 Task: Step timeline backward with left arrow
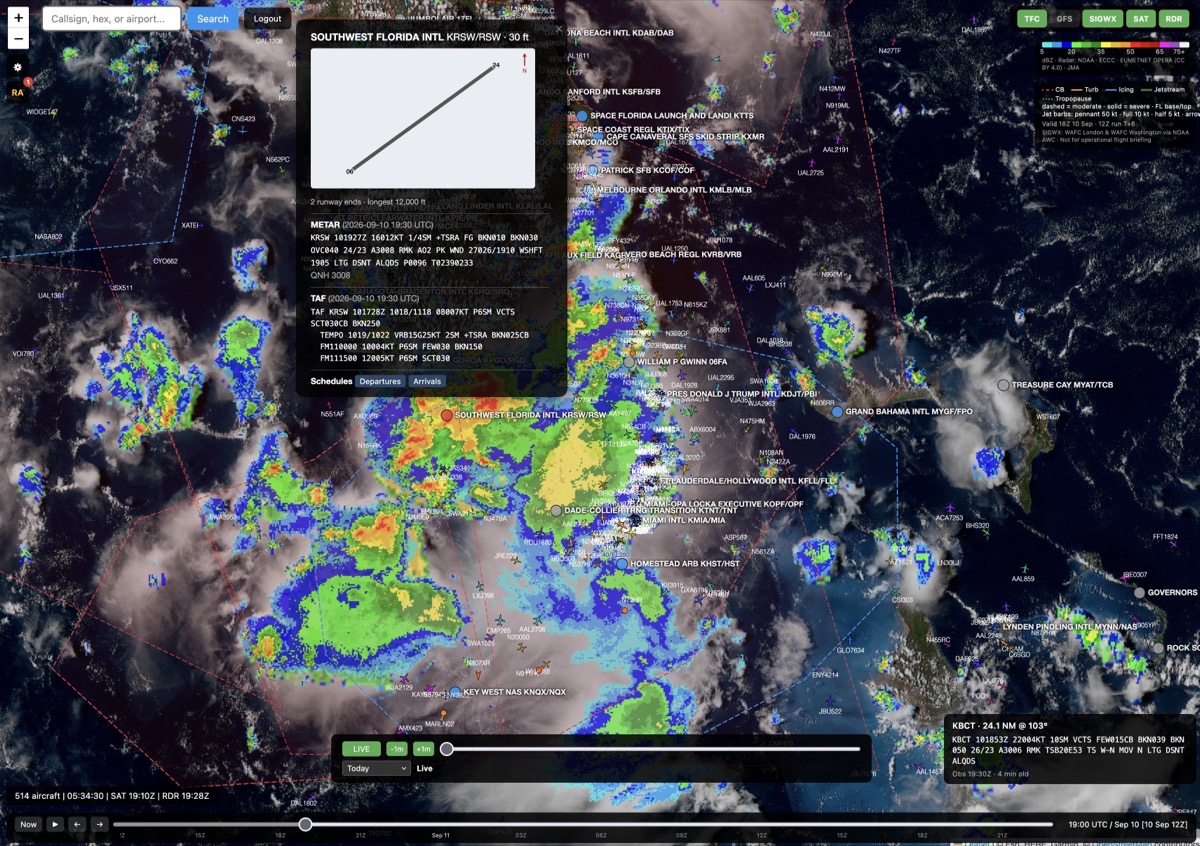coord(77,824)
